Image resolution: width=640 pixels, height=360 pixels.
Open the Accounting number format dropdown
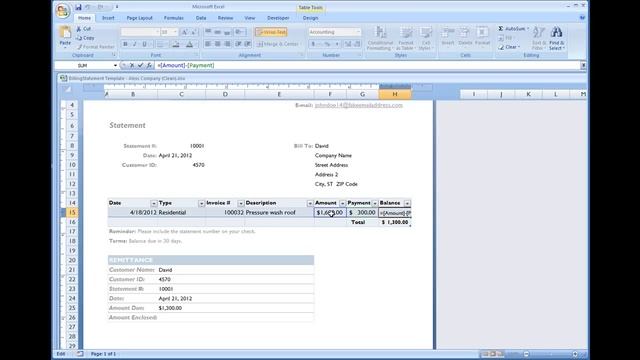358,32
